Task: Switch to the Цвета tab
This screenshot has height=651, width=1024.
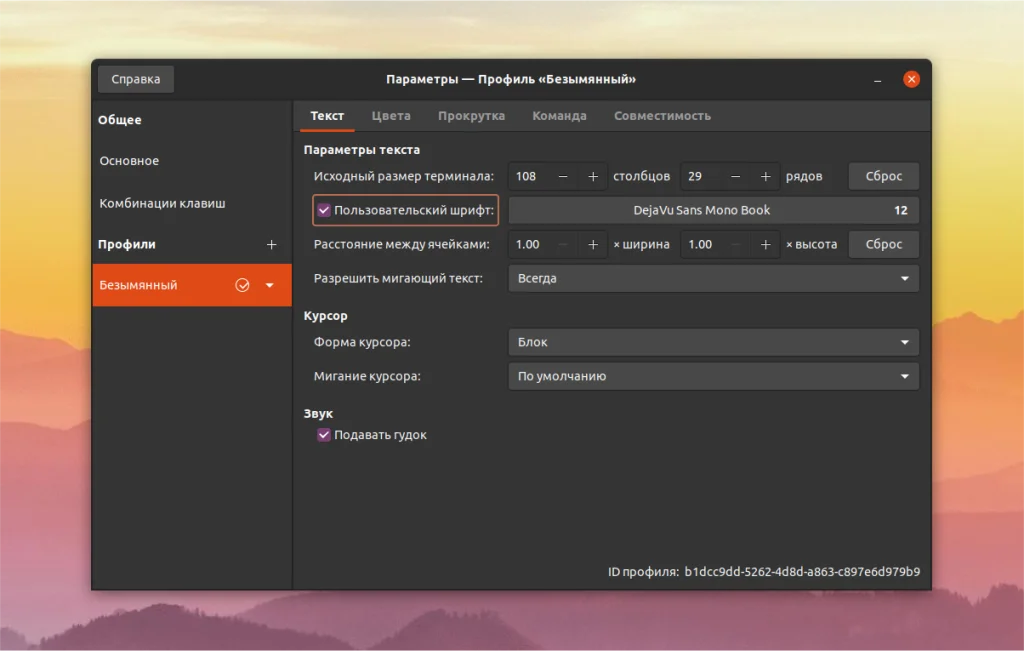Action: tap(391, 115)
